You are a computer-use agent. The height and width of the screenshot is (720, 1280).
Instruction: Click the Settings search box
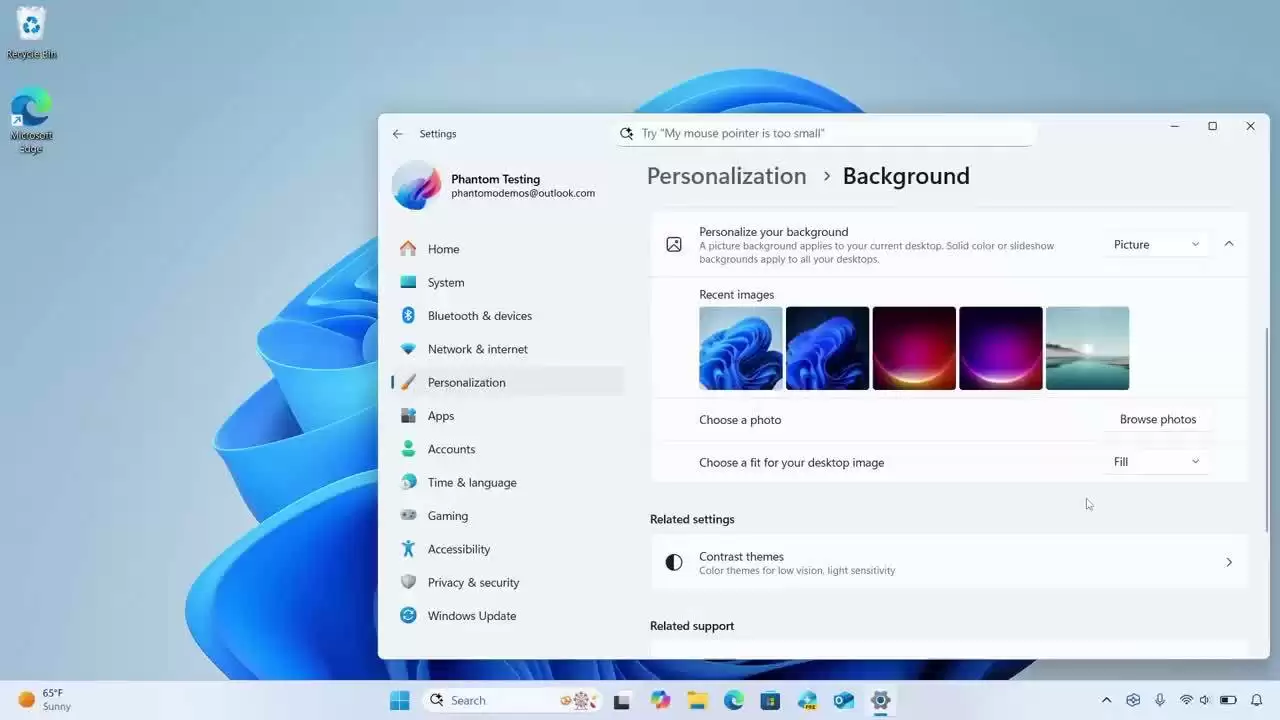[x=826, y=133]
